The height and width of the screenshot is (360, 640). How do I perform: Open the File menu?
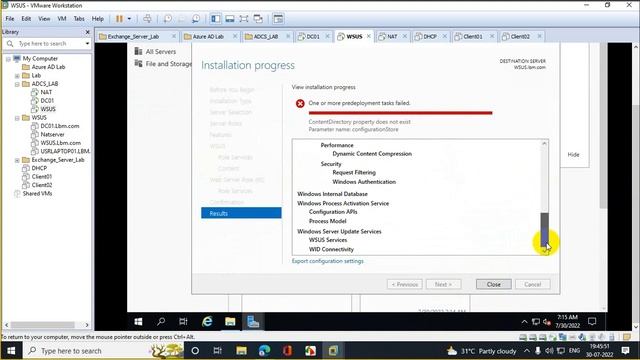click(10, 19)
